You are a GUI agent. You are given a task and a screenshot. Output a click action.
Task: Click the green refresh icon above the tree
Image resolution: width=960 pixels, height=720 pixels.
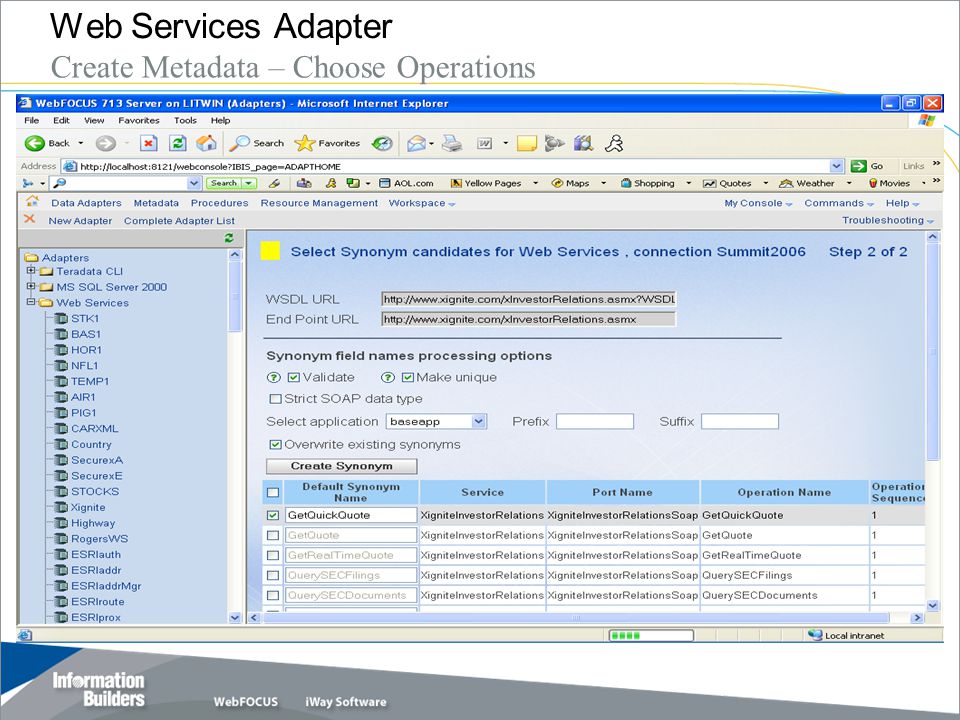(229, 238)
